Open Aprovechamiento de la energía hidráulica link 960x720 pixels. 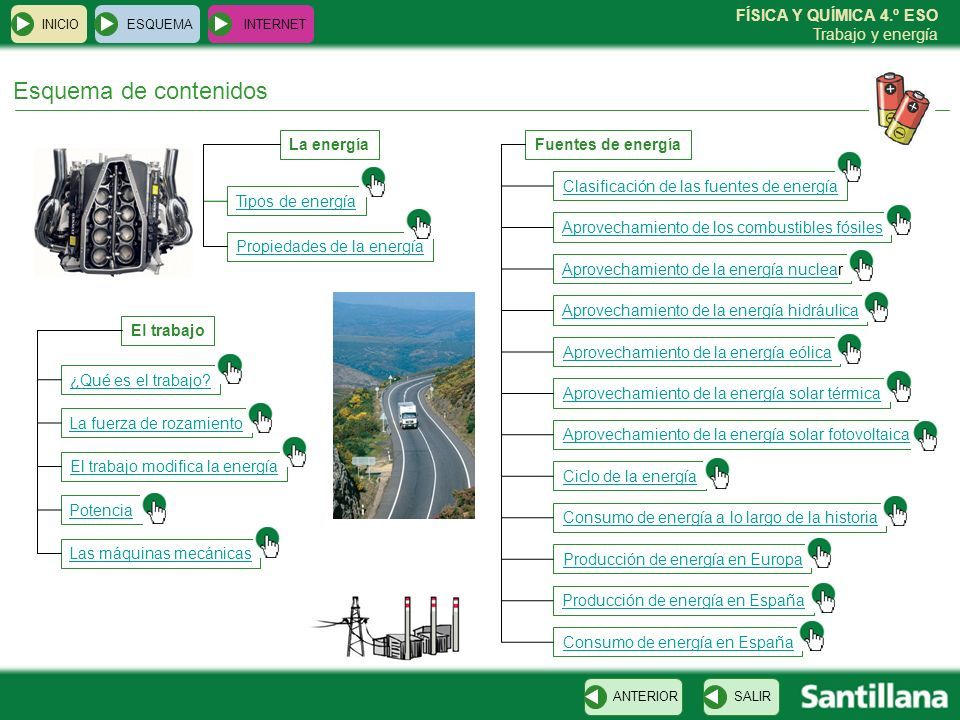click(710, 310)
